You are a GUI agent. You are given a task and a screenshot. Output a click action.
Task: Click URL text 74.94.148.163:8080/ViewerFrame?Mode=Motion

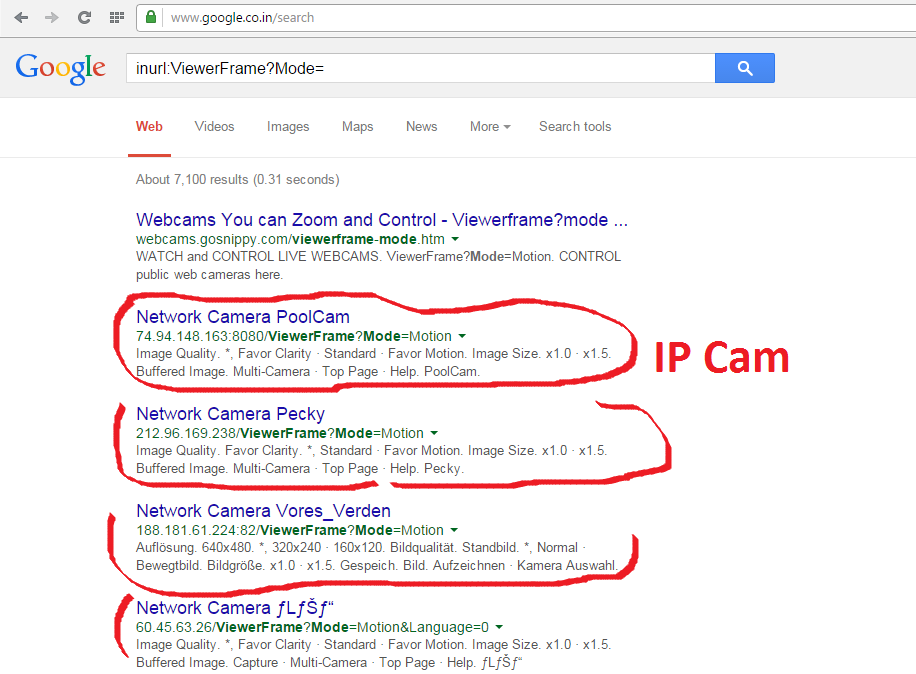click(x=294, y=336)
